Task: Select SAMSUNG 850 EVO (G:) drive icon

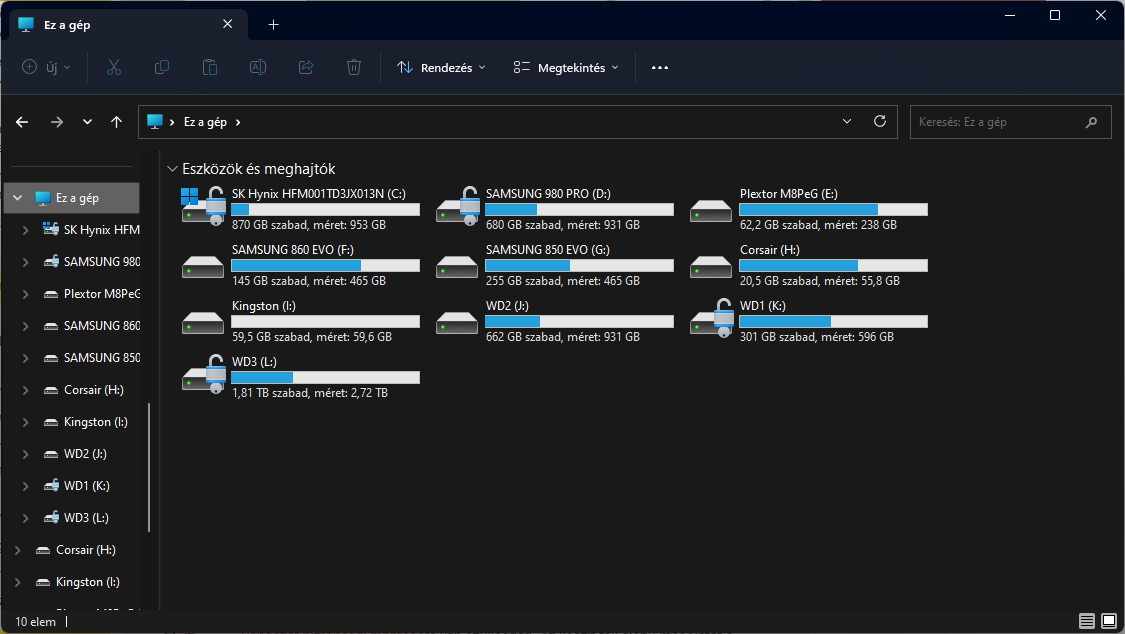Action: click(x=457, y=267)
